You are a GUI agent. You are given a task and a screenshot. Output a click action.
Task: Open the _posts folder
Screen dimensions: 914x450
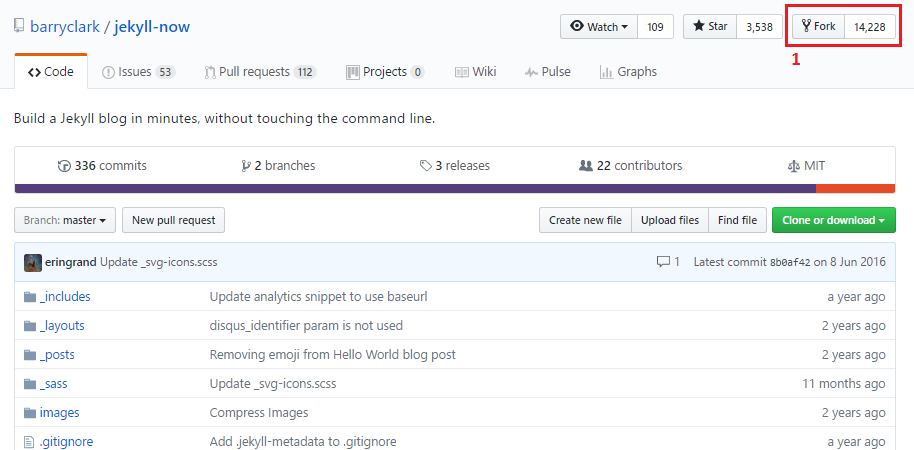(57, 355)
